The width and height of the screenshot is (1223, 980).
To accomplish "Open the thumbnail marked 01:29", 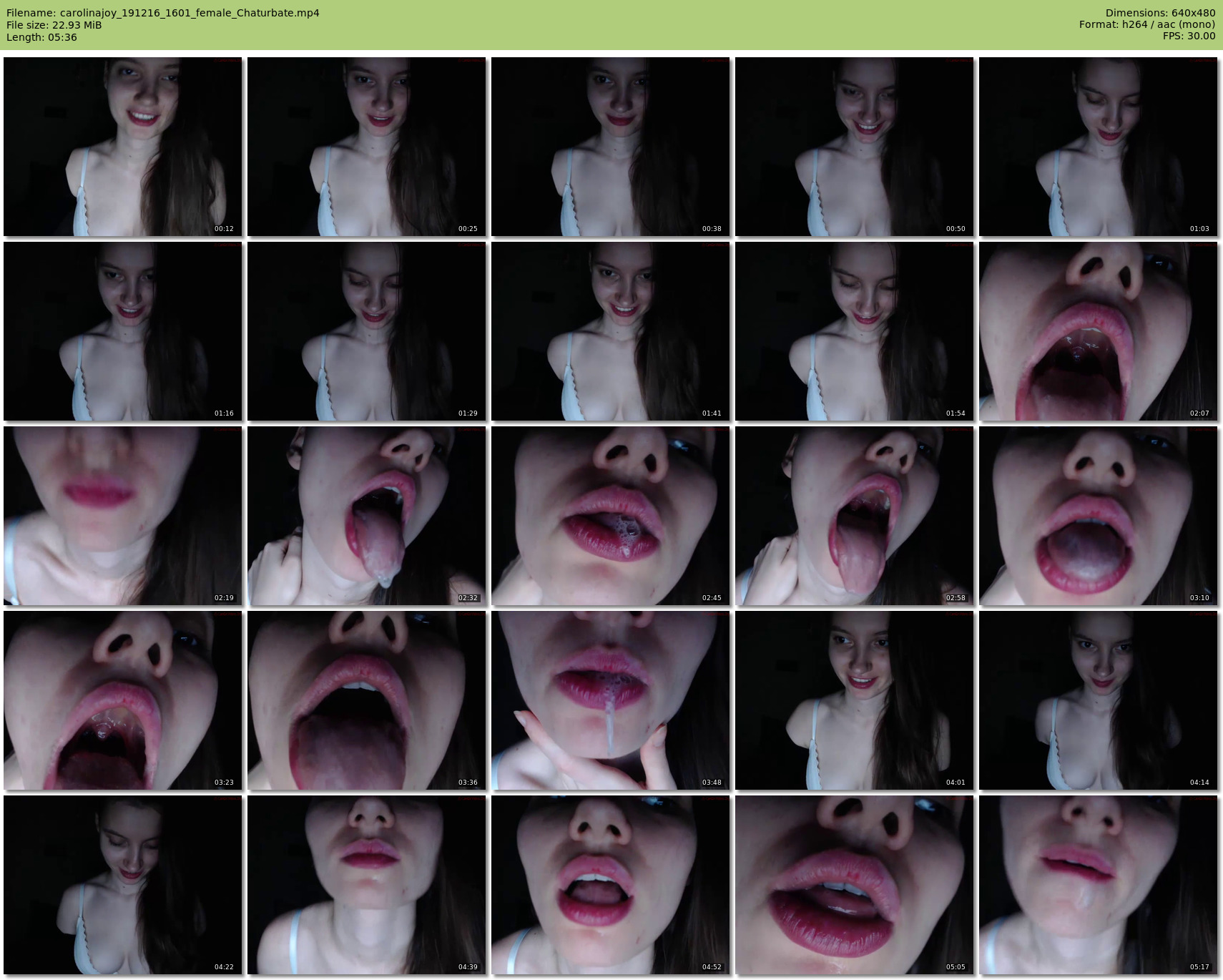I will 366,331.
